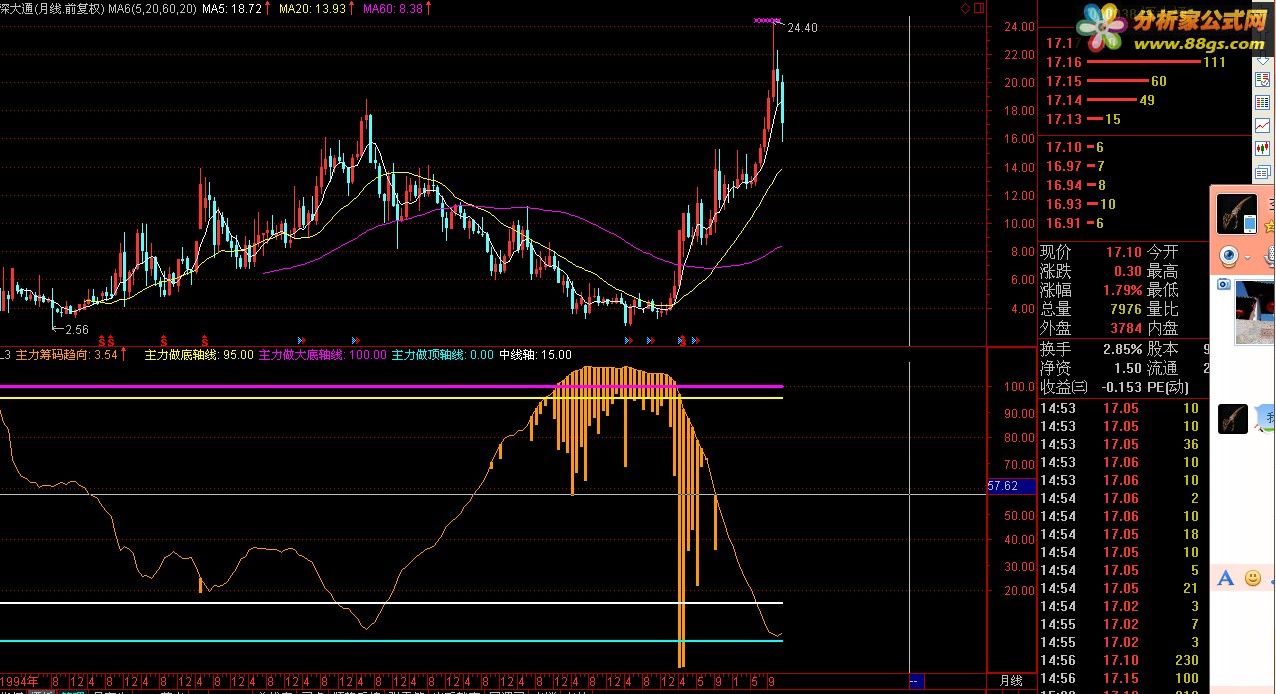Image resolution: width=1276 pixels, height=694 pixels.
Task: Click the 主力做顶轴线: 0.00 label
Action: pos(443,354)
